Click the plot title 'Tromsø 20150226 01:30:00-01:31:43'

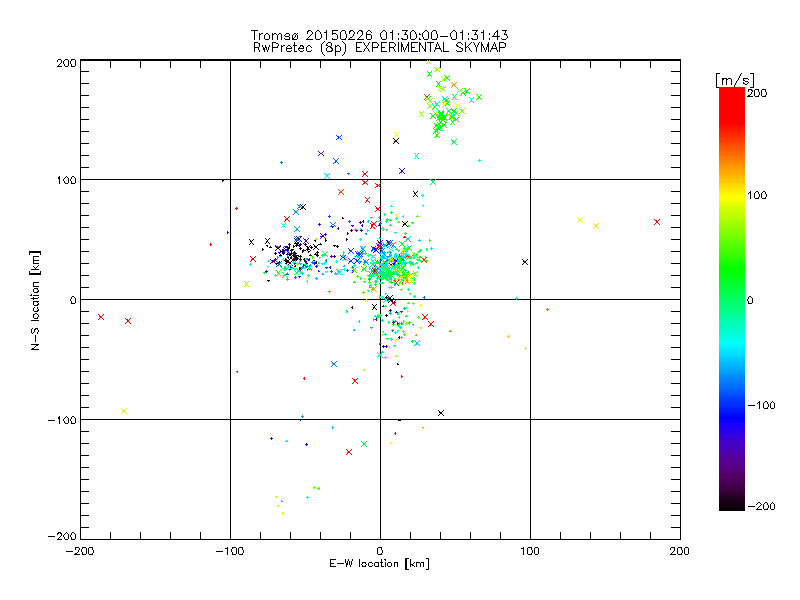pyautogui.click(x=379, y=35)
